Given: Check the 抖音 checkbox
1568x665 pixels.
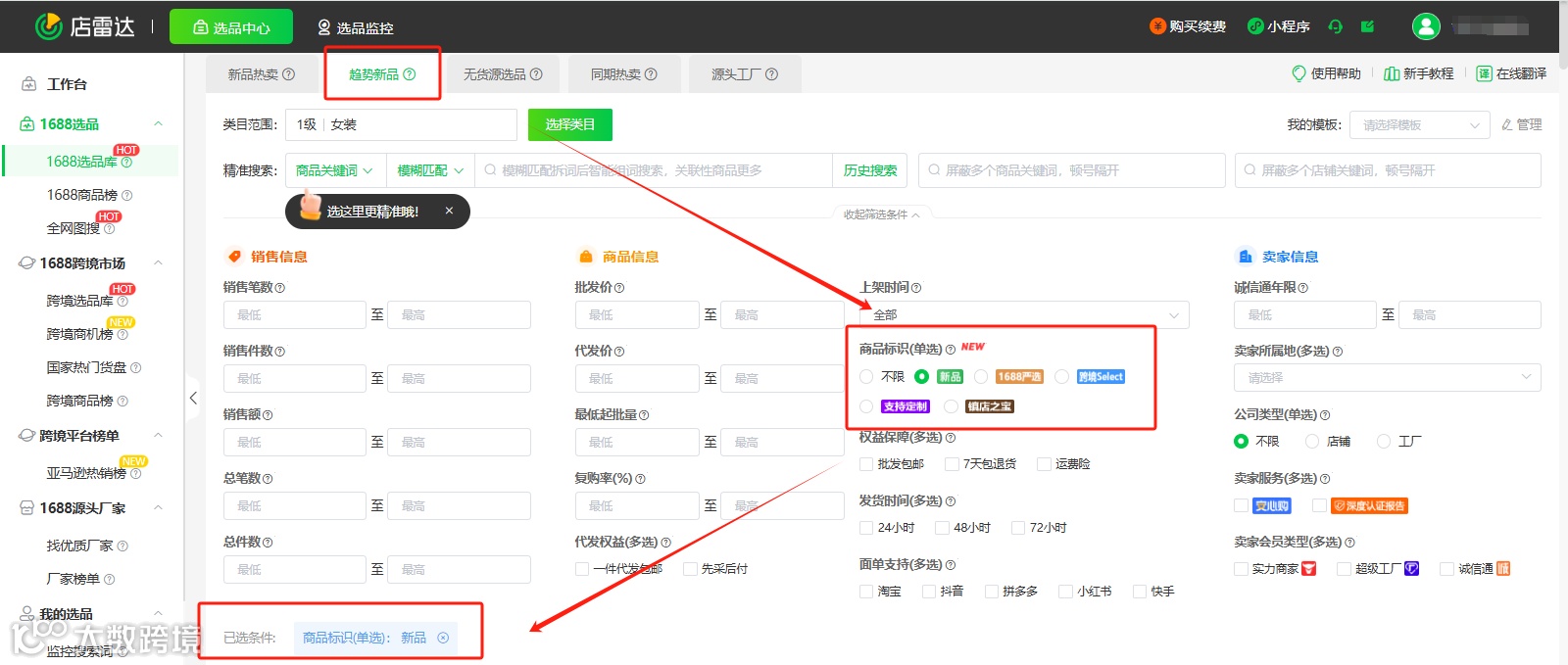Looking at the screenshot, I should 929,592.
